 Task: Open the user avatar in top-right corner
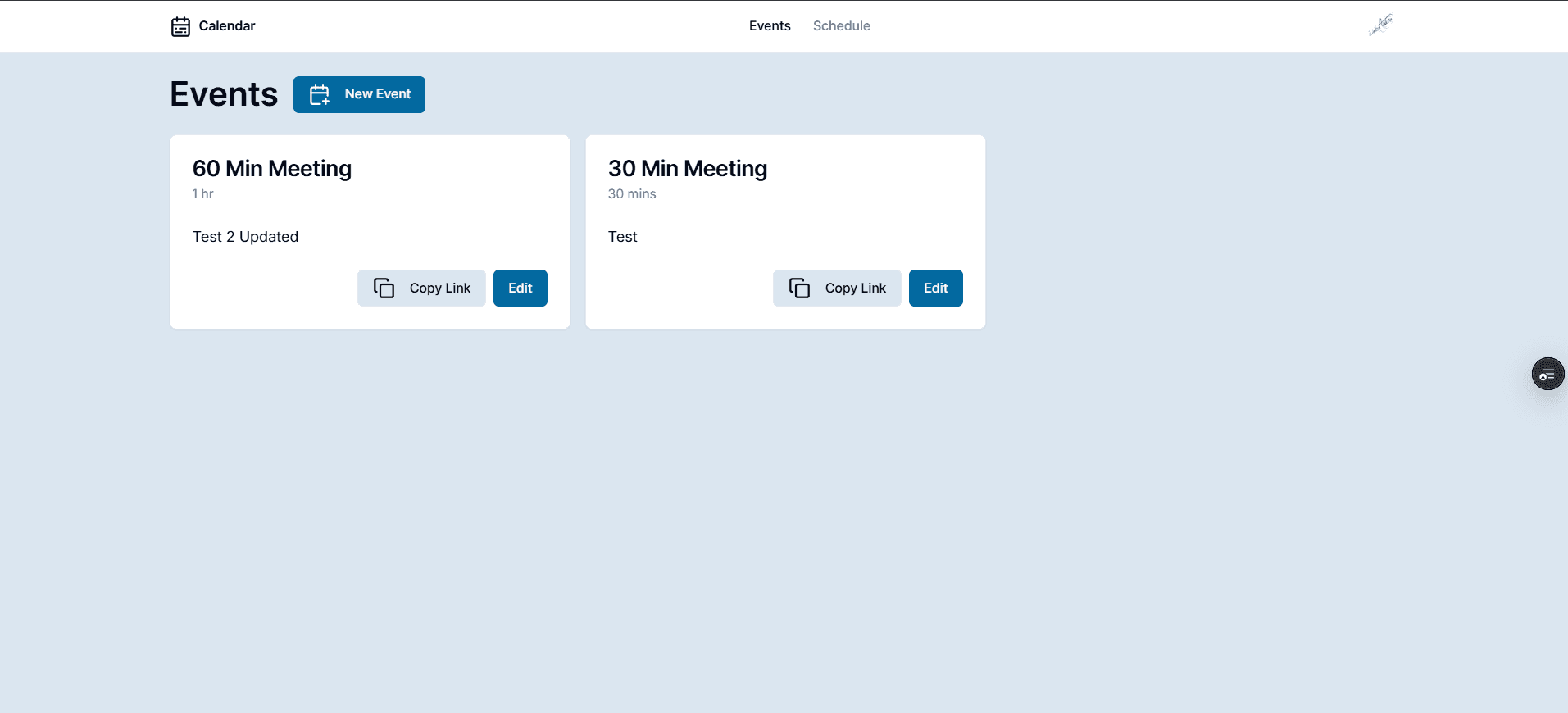1380,25
